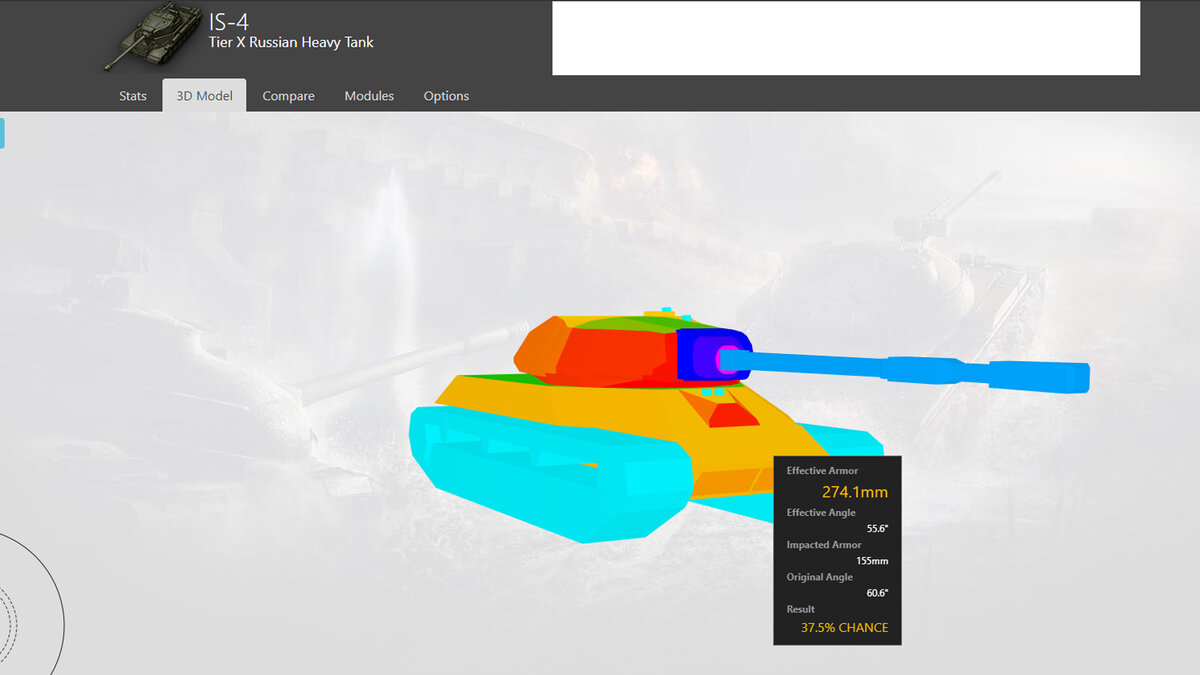
Task: Click the orange turret side armor
Action: click(x=538, y=348)
